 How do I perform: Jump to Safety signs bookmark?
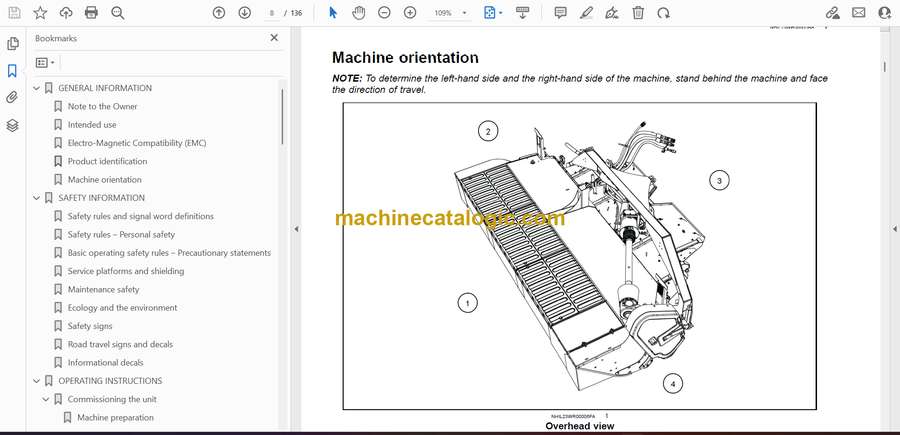[x=90, y=326]
